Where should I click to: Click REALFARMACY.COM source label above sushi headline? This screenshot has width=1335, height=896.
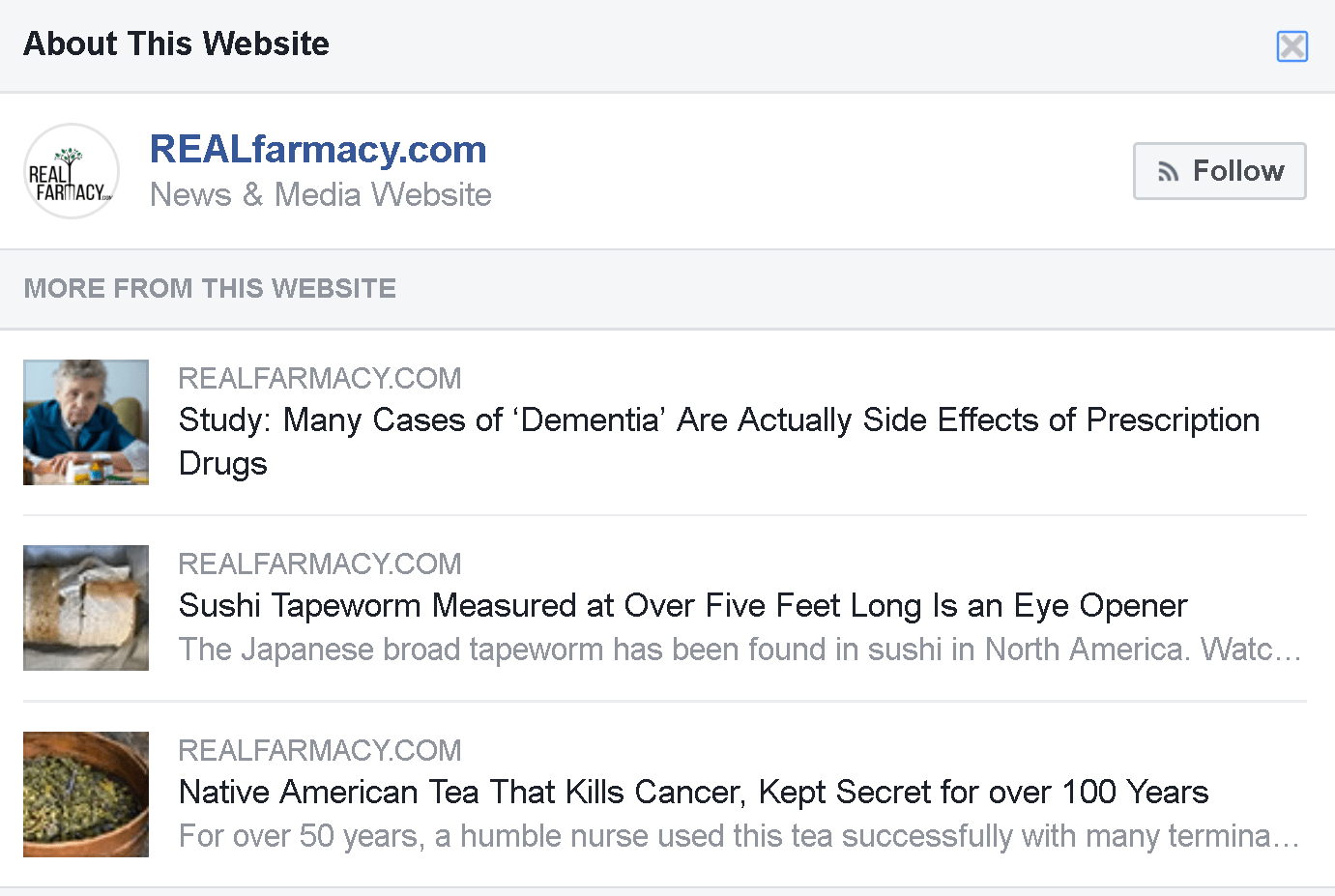click(320, 564)
